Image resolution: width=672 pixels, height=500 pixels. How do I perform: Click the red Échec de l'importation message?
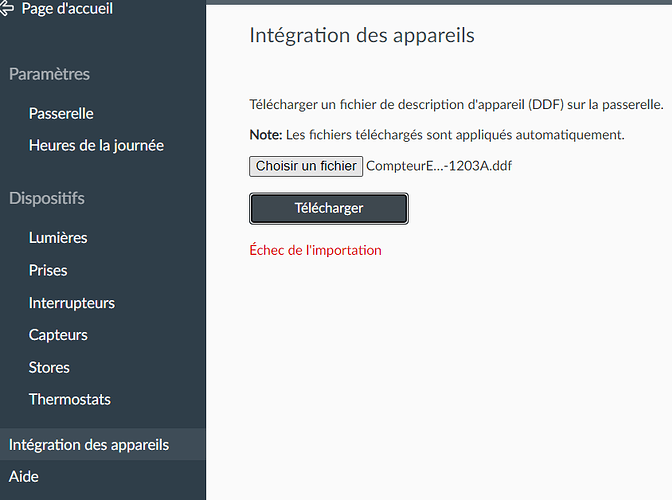[x=315, y=250]
